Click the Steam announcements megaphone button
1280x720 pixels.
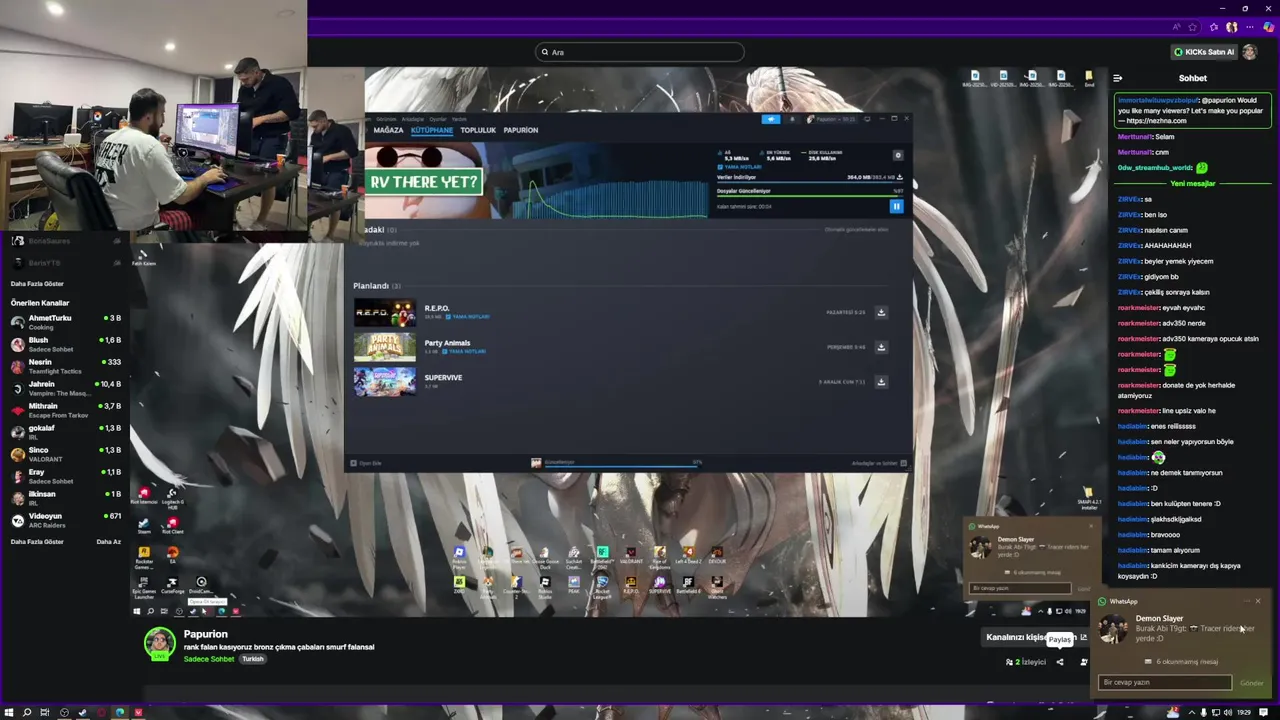coord(771,119)
